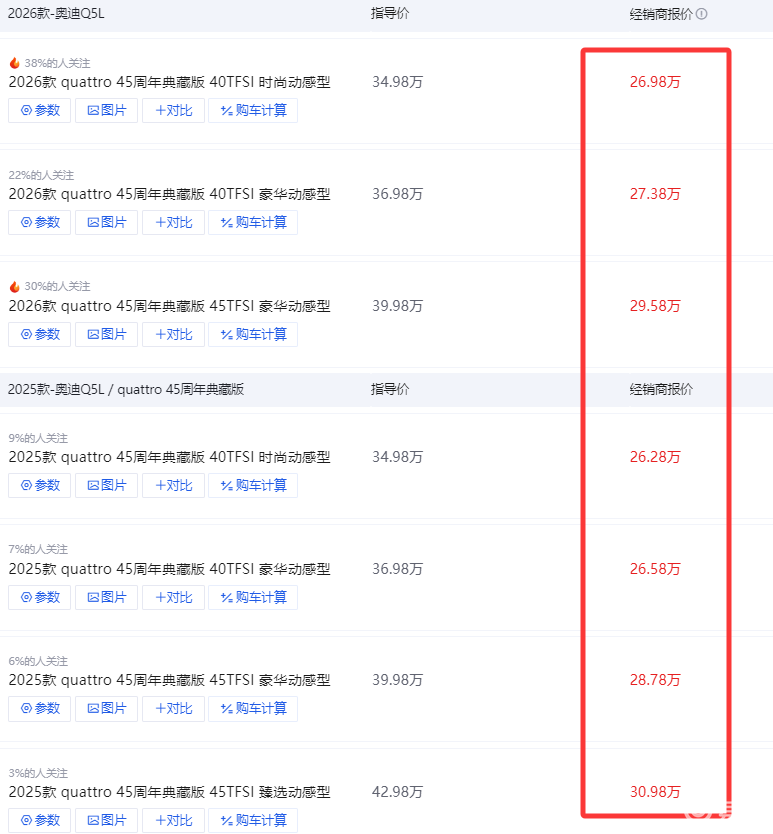Open 购车计算 for 2026款 40TFSI 时尚动感型
773x834 pixels.
coord(253,111)
